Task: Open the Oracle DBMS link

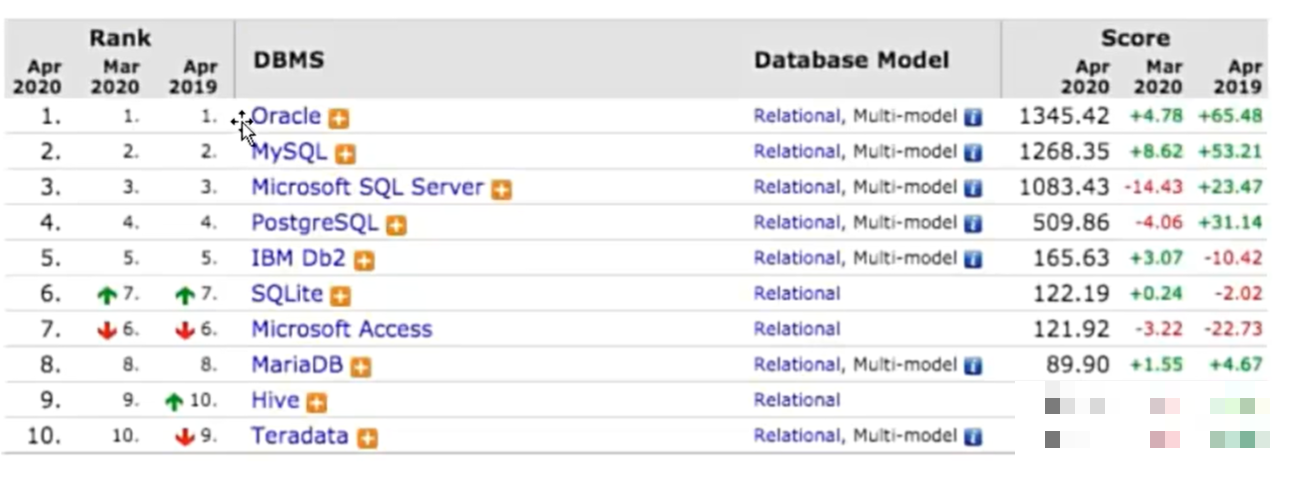Action: coord(287,116)
